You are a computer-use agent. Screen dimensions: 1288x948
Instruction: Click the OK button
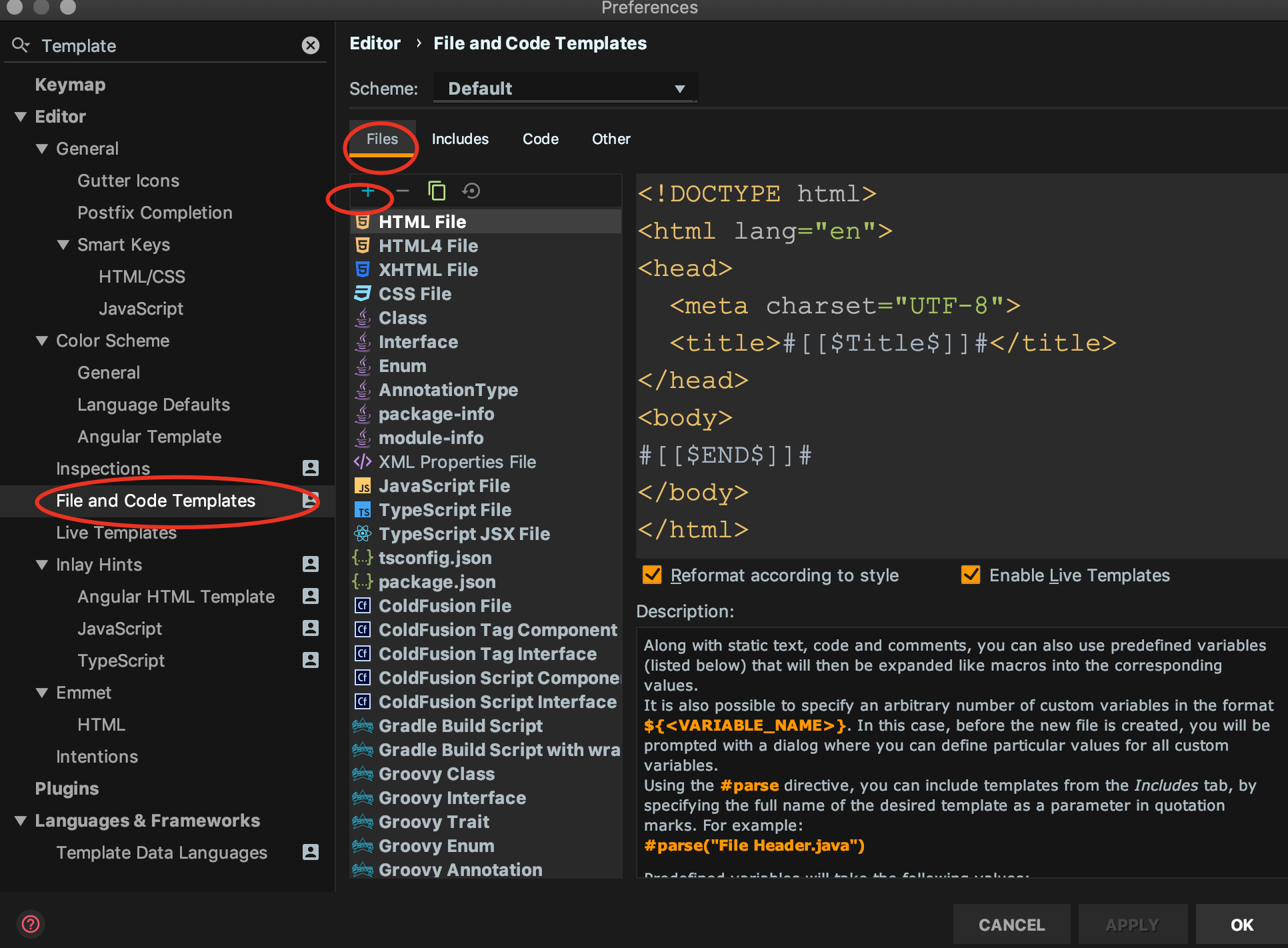[x=1241, y=925]
